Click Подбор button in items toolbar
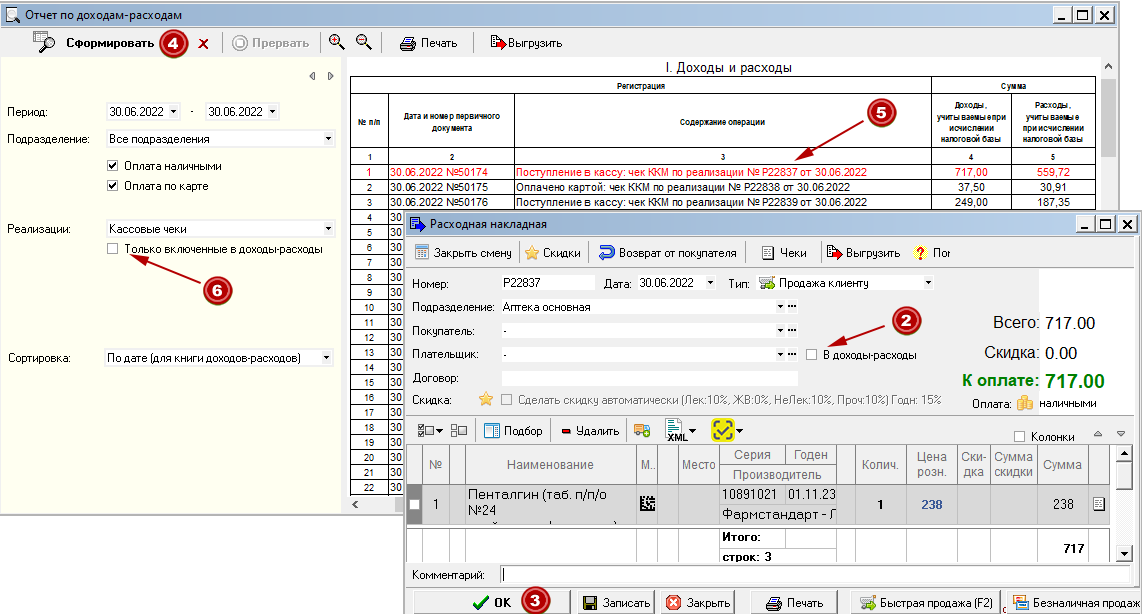 click(x=513, y=430)
